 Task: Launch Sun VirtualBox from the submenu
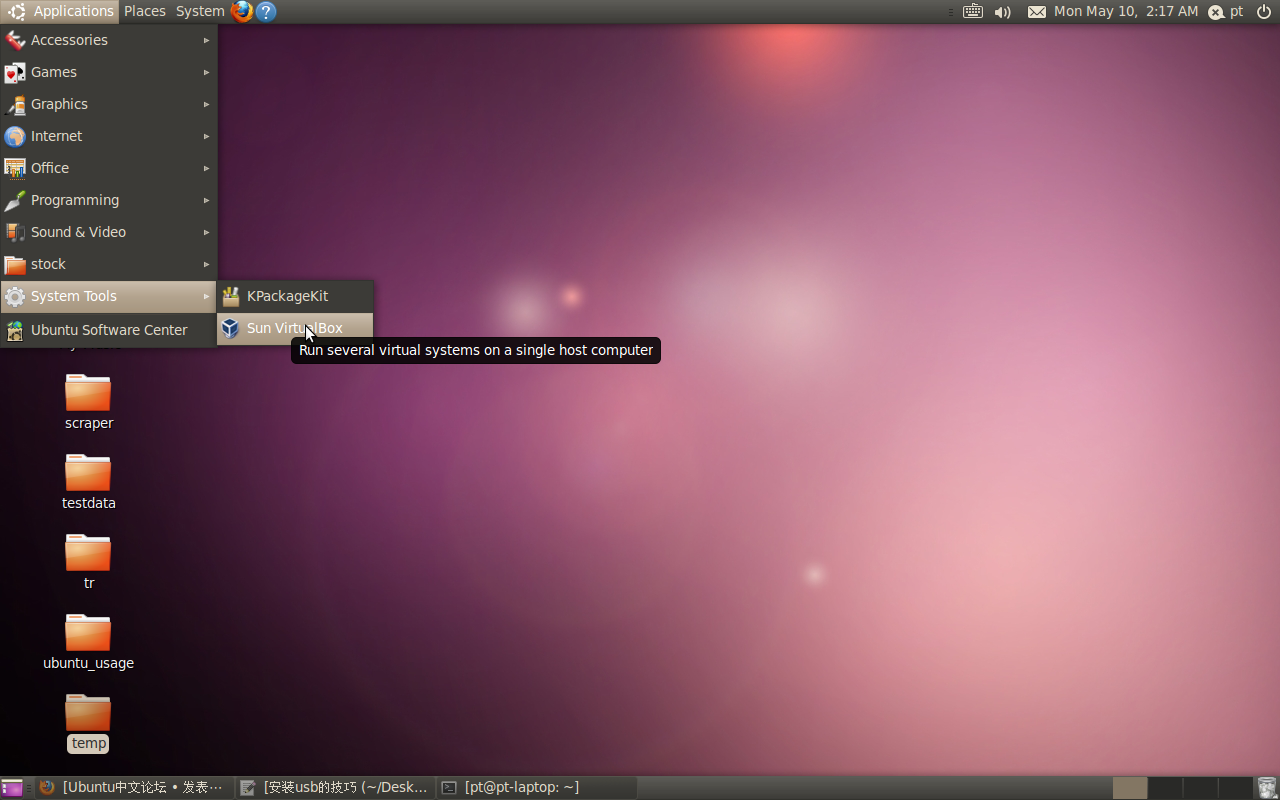pos(295,328)
